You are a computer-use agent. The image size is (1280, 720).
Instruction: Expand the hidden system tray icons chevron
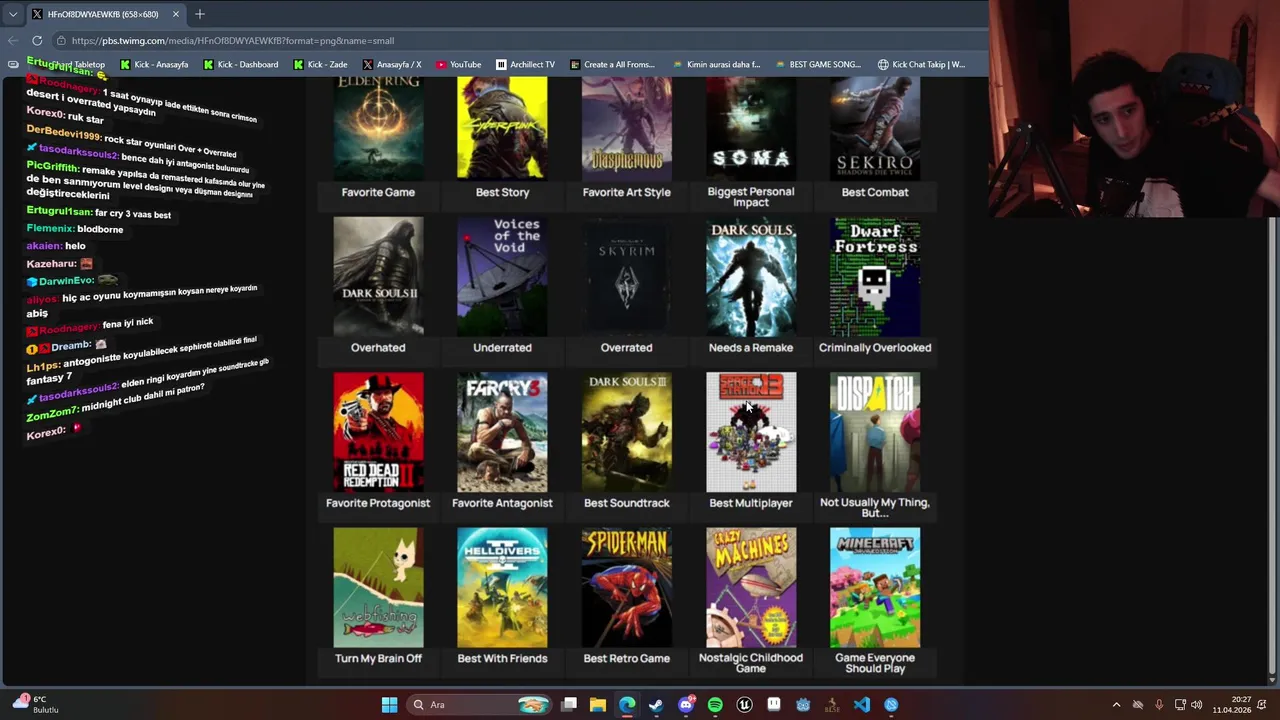pyautogui.click(x=1116, y=705)
